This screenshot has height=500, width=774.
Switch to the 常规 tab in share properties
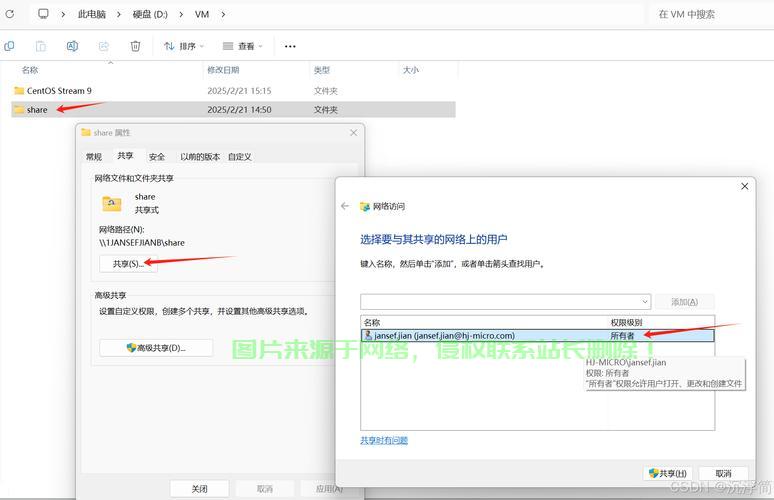point(94,156)
